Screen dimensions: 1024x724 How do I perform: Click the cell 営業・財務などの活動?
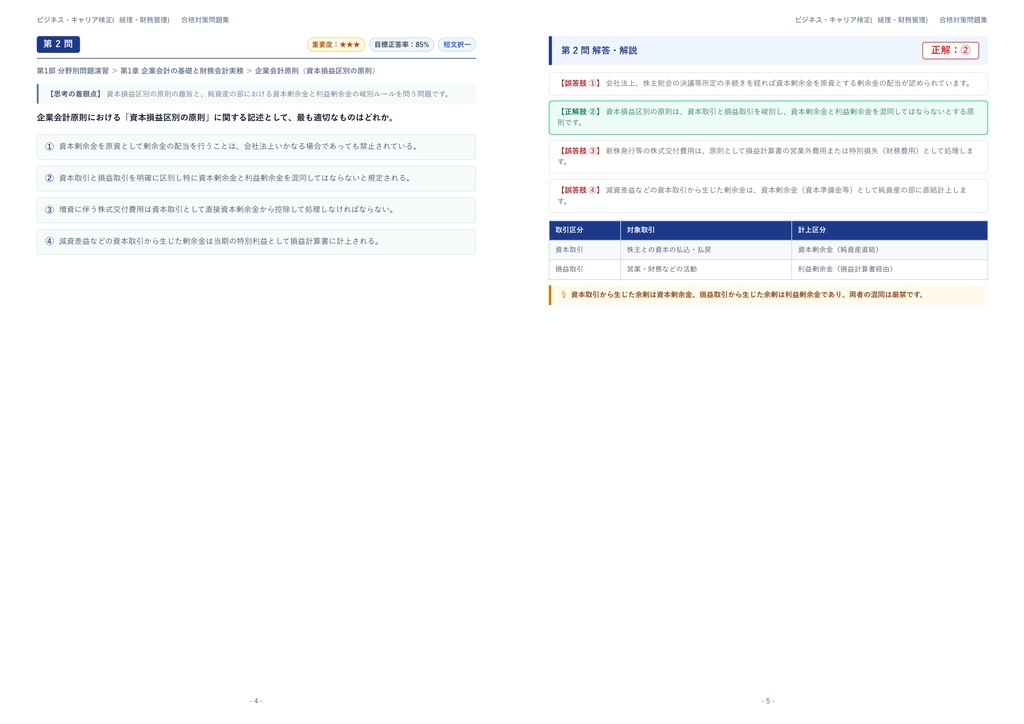[x=706, y=269]
